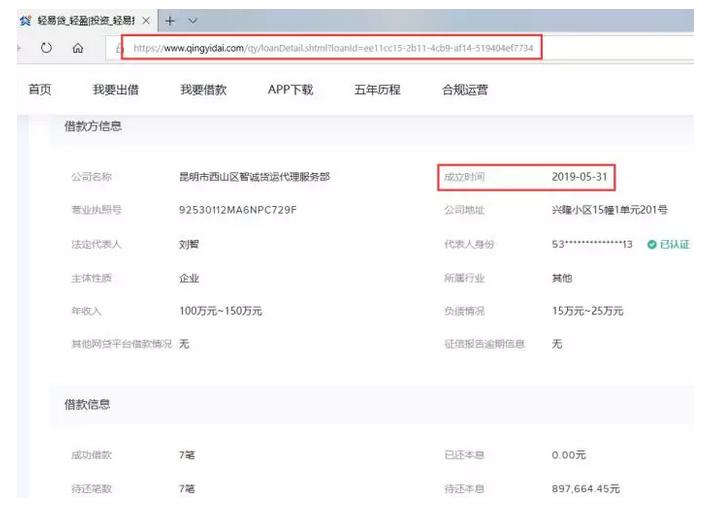Open the 五年历程 menu item
Viewport: 713px width, 515px height.
pyautogui.click(x=377, y=90)
